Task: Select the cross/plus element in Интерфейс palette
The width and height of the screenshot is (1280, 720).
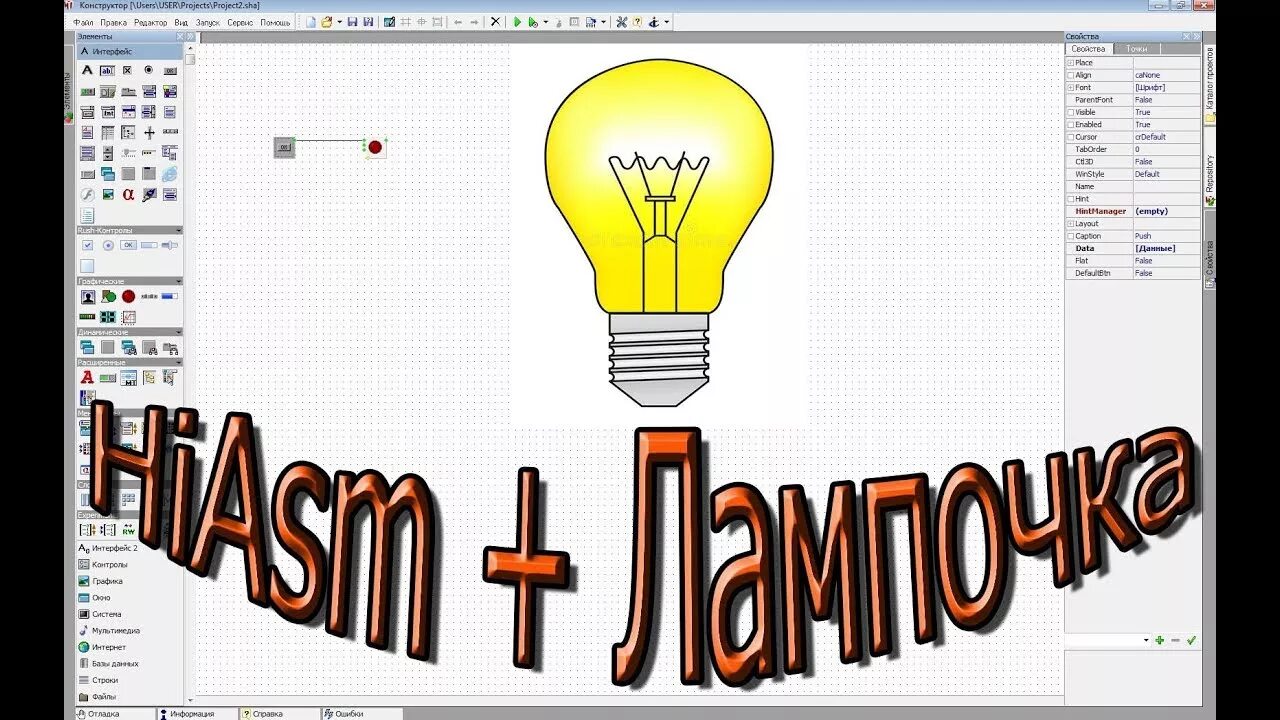Action: 149,132
